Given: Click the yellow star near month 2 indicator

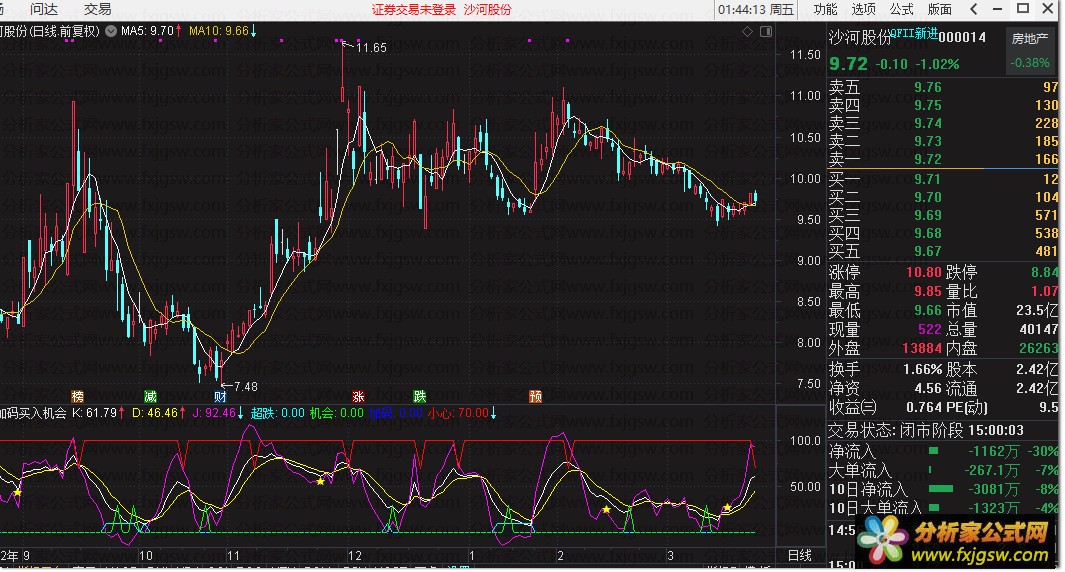Looking at the screenshot, I should click(x=607, y=509).
